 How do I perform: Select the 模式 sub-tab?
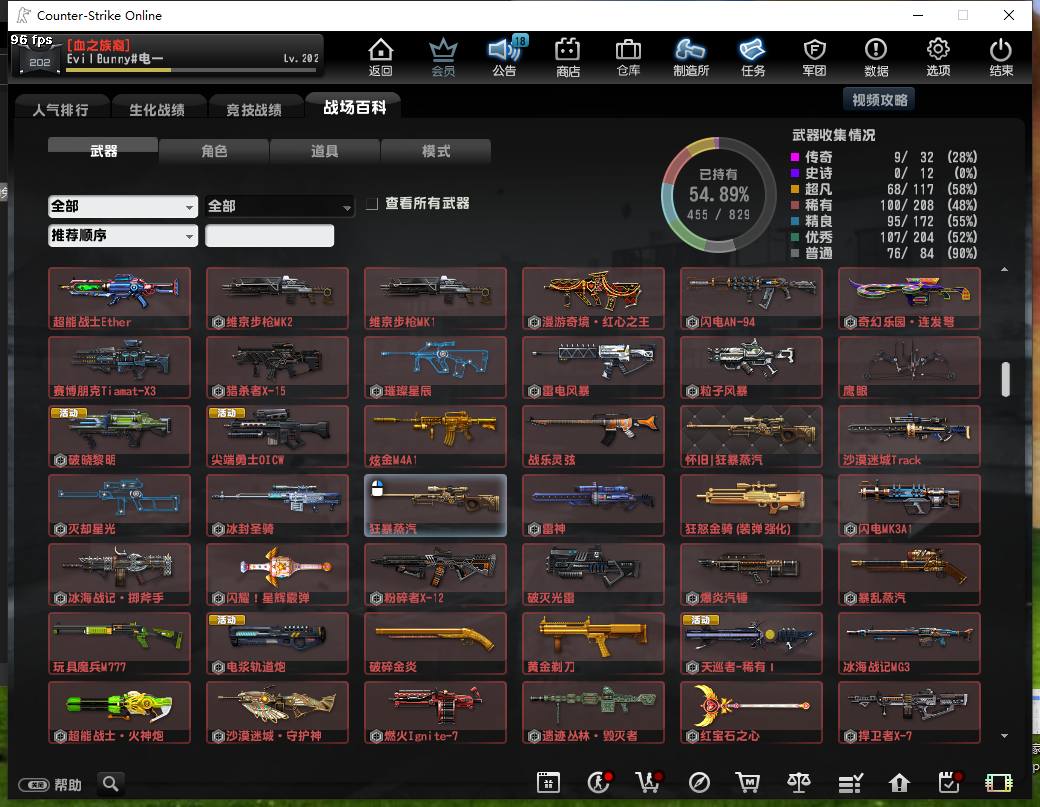pos(436,151)
